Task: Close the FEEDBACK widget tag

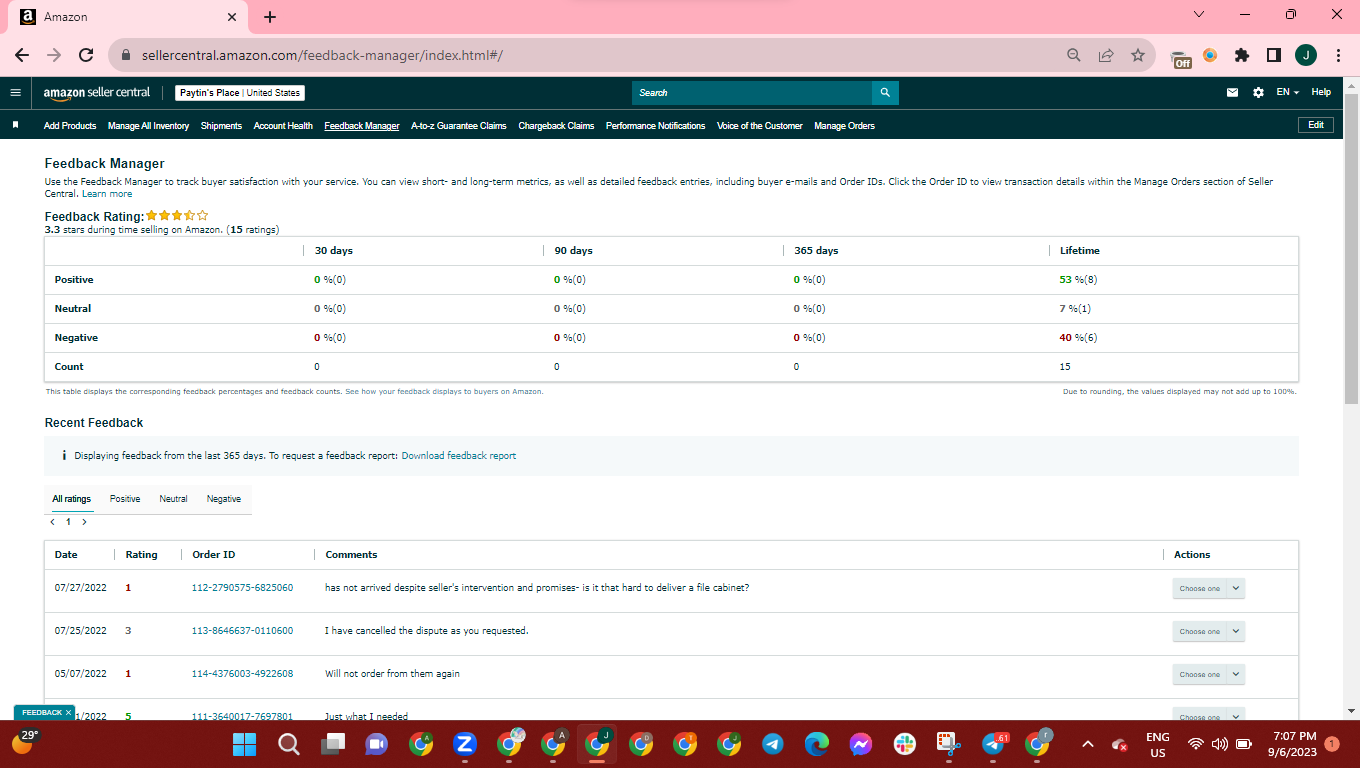Action: (x=69, y=712)
